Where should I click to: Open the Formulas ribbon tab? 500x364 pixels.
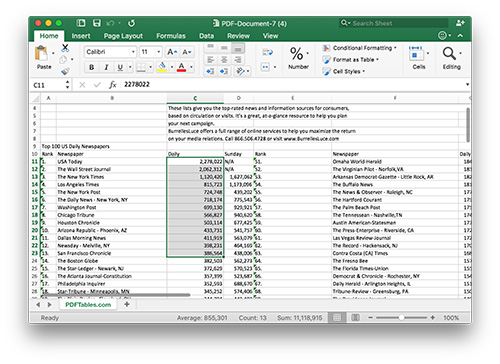171,36
